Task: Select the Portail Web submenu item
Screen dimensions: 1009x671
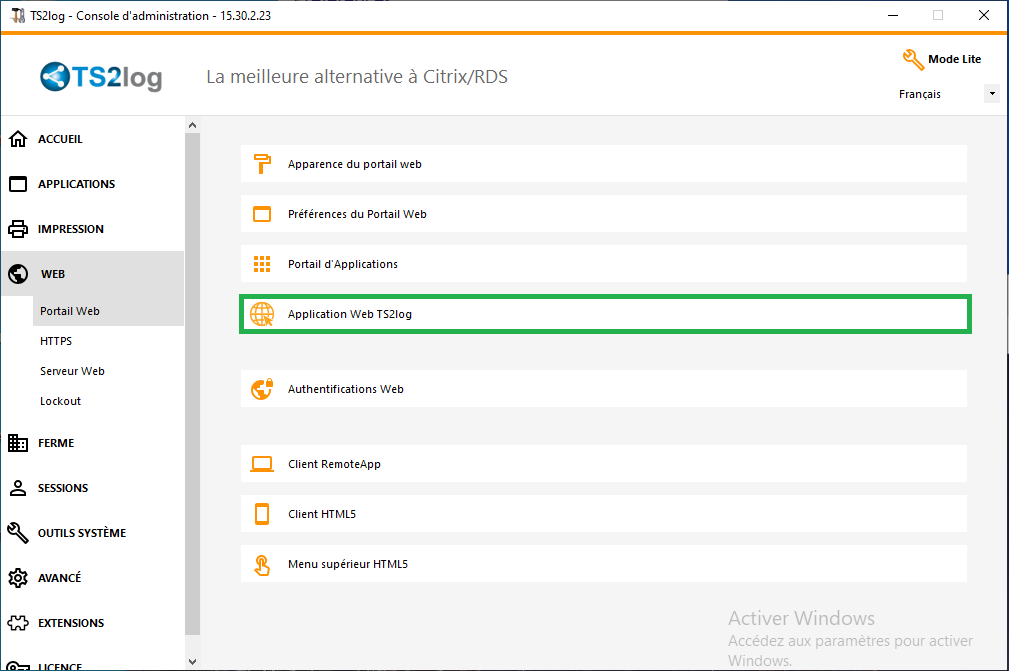Action: [108, 311]
